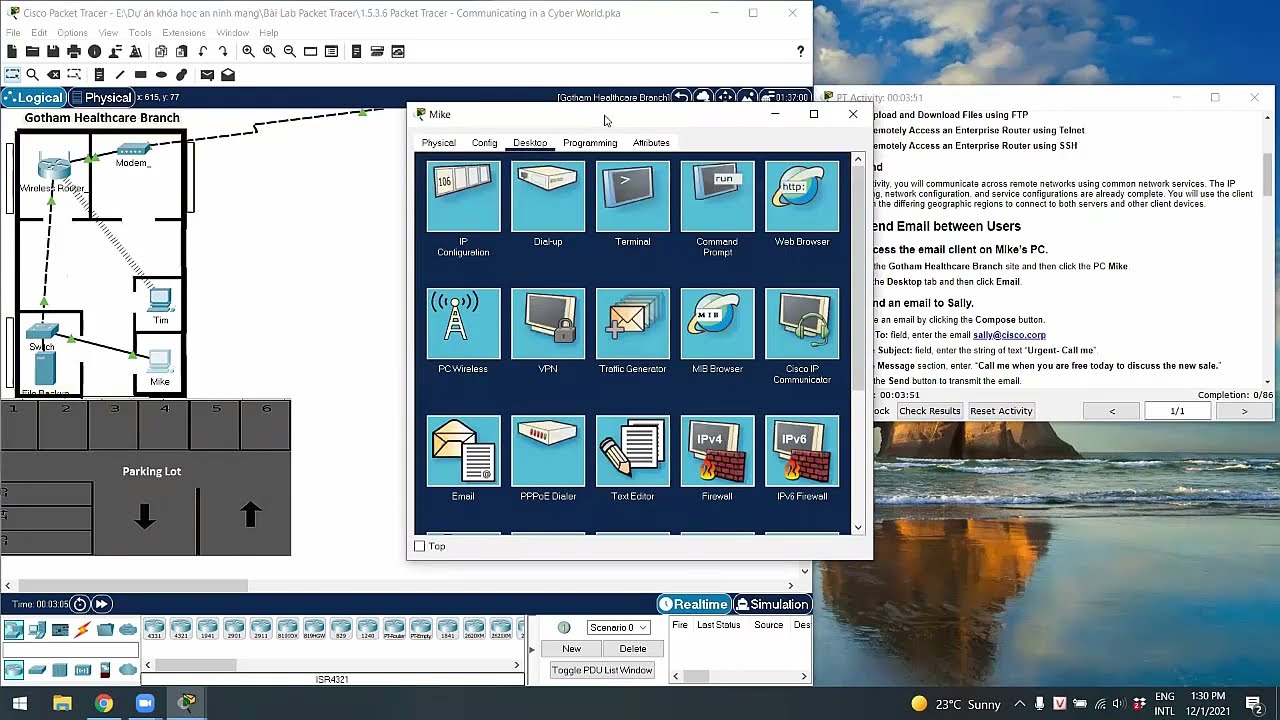Image resolution: width=1280 pixels, height=720 pixels.
Task: Select the Inspect magnifier tool
Action: tap(32, 74)
